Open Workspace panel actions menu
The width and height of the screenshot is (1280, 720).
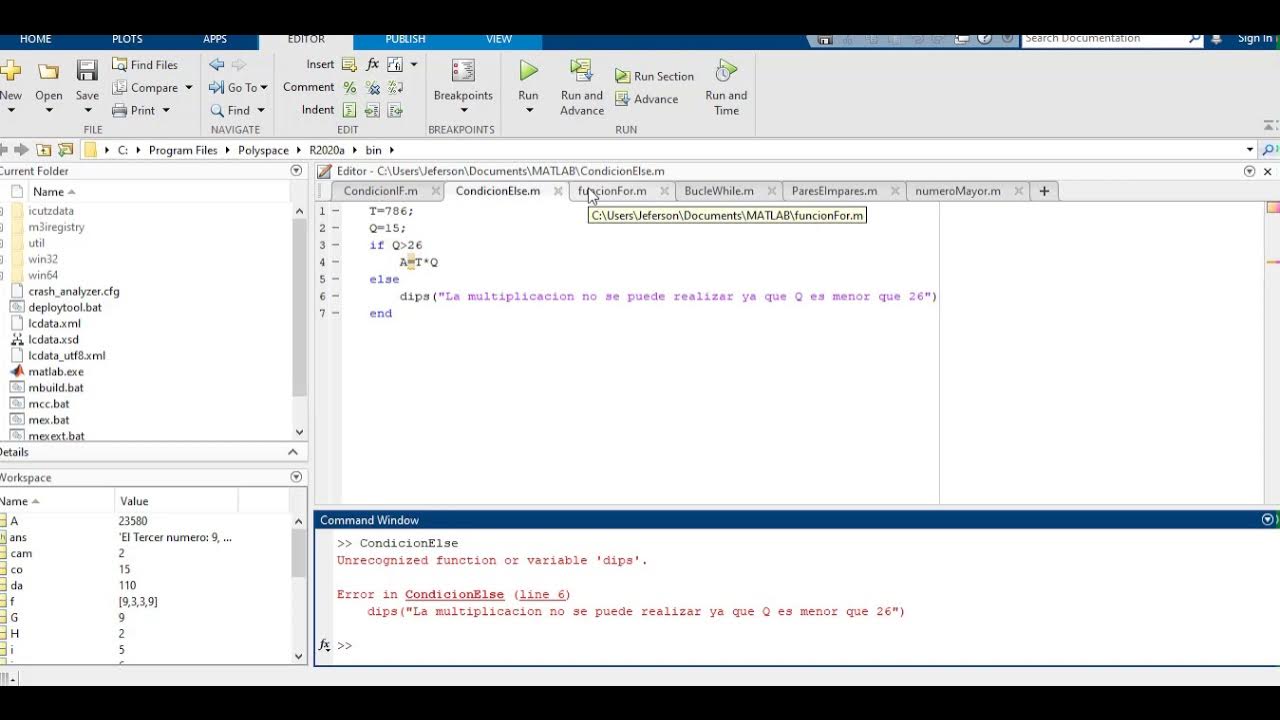[296, 478]
